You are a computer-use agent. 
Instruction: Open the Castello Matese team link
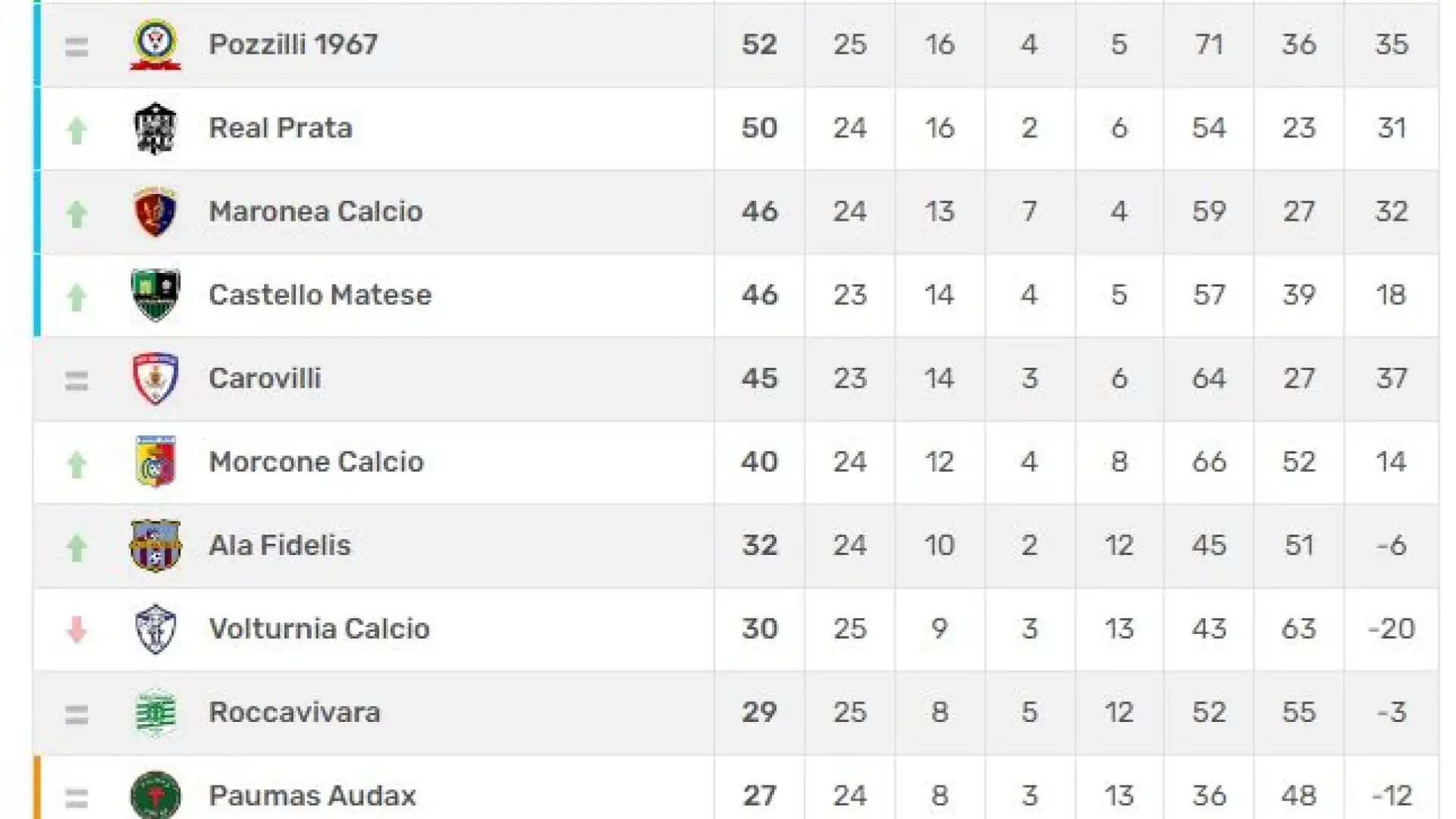320,295
